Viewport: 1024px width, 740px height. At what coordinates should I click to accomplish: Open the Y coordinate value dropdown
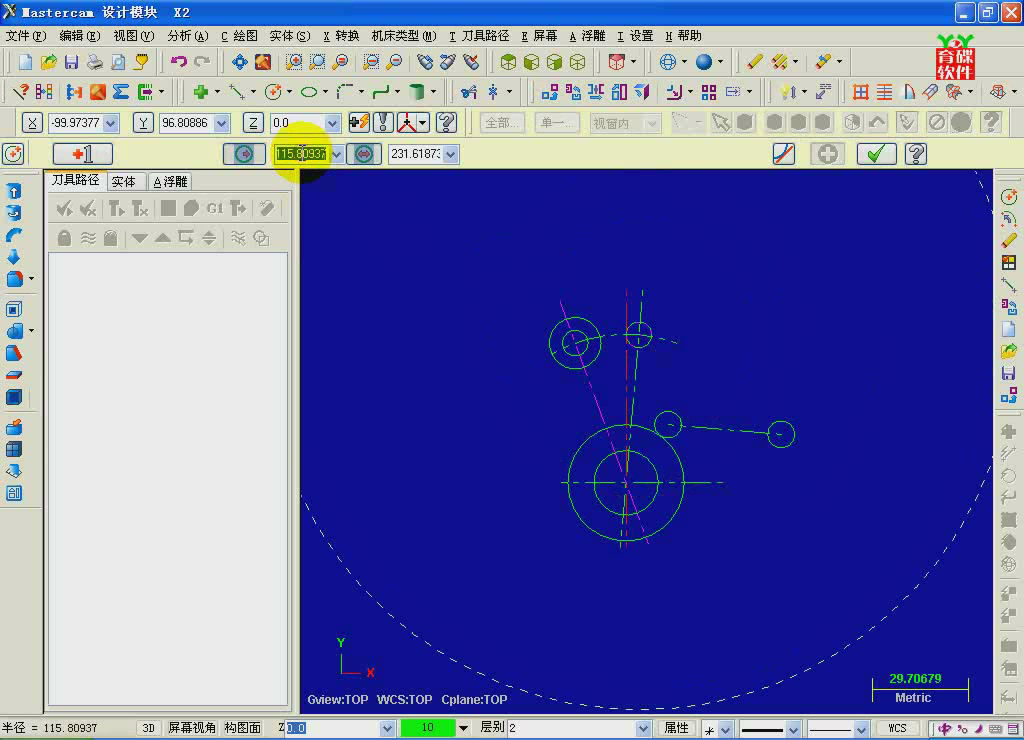(221, 123)
